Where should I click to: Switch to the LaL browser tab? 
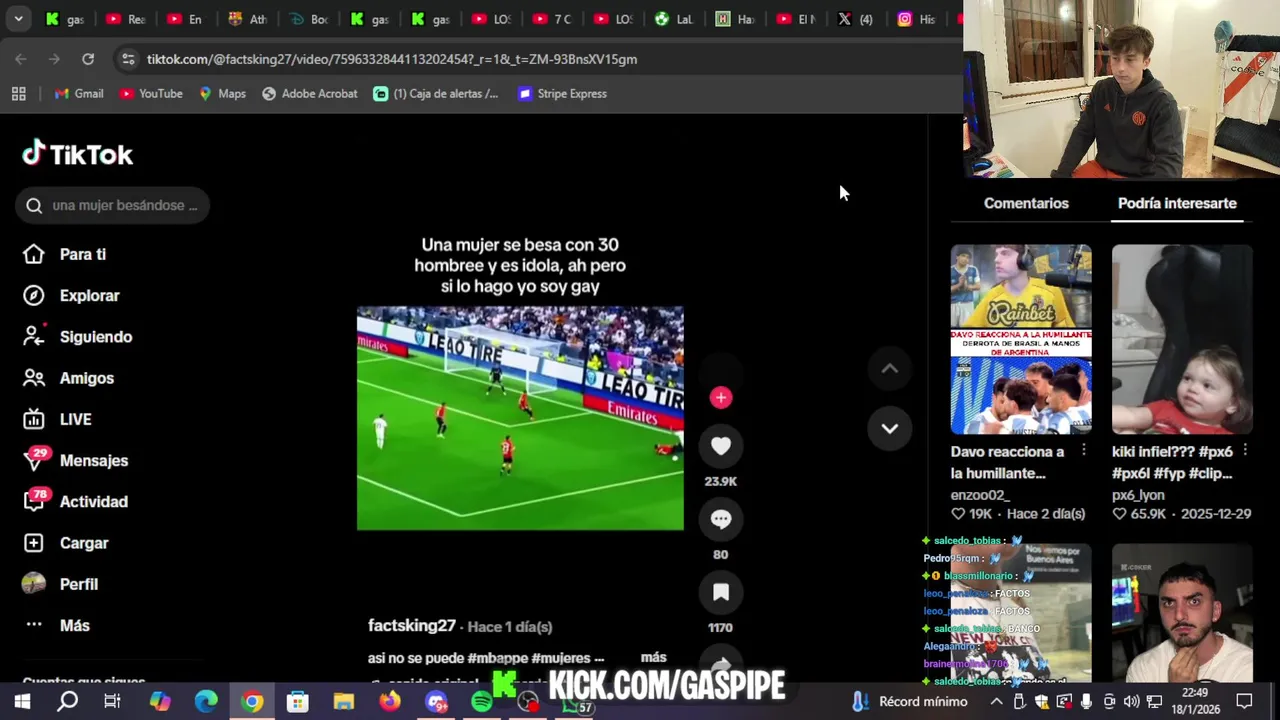click(674, 19)
